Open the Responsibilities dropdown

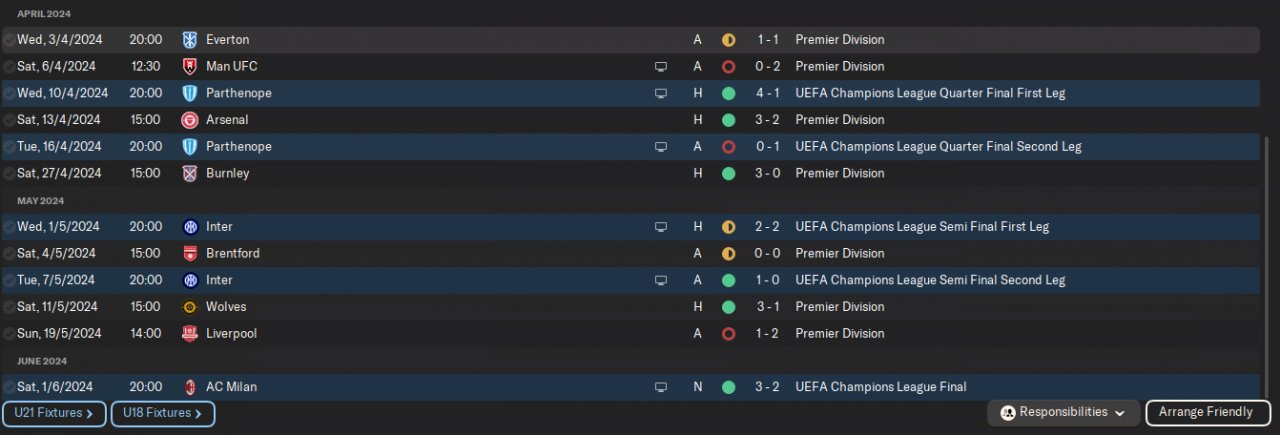coord(1063,412)
